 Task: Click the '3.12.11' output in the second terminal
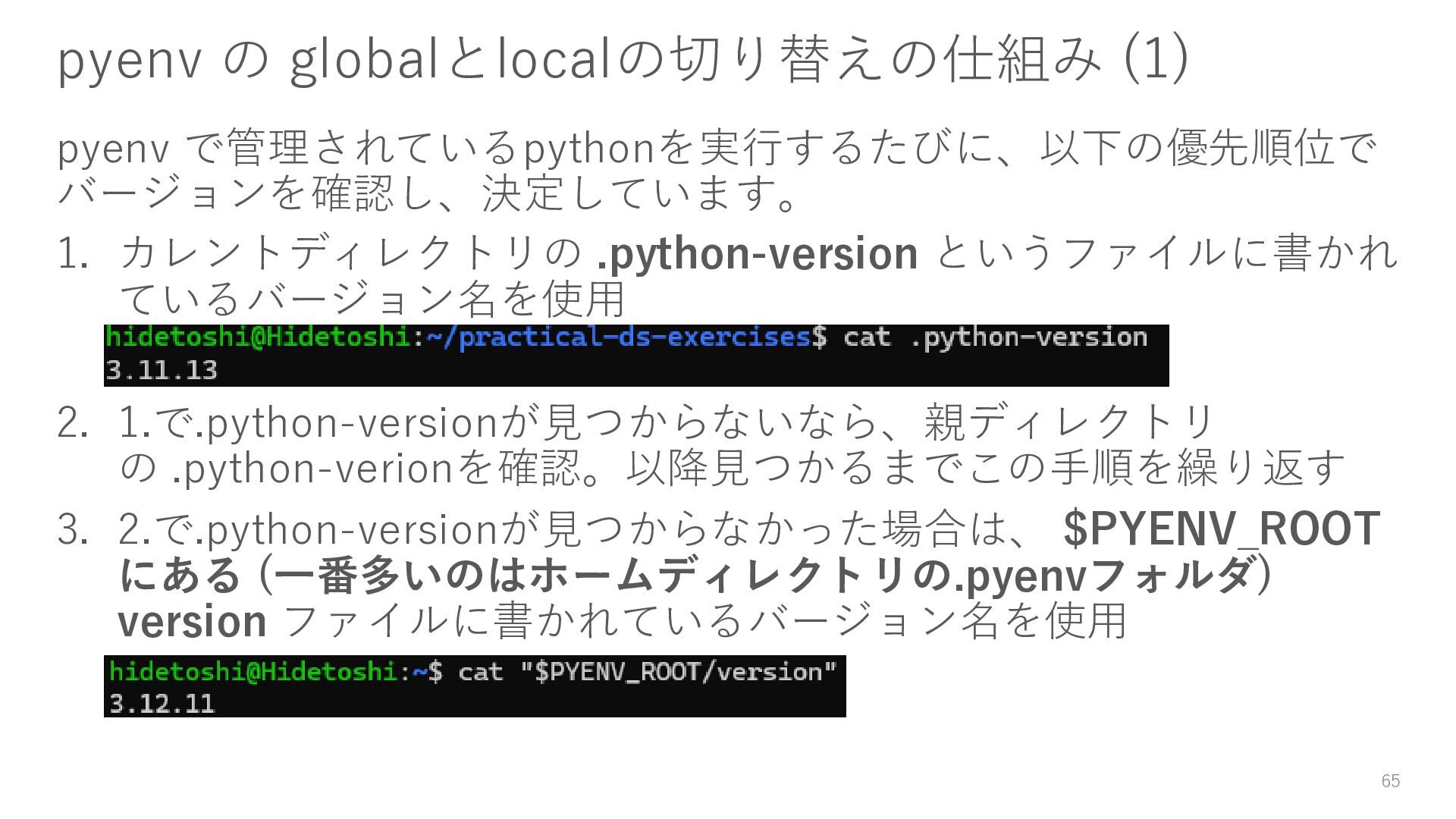coord(162,704)
